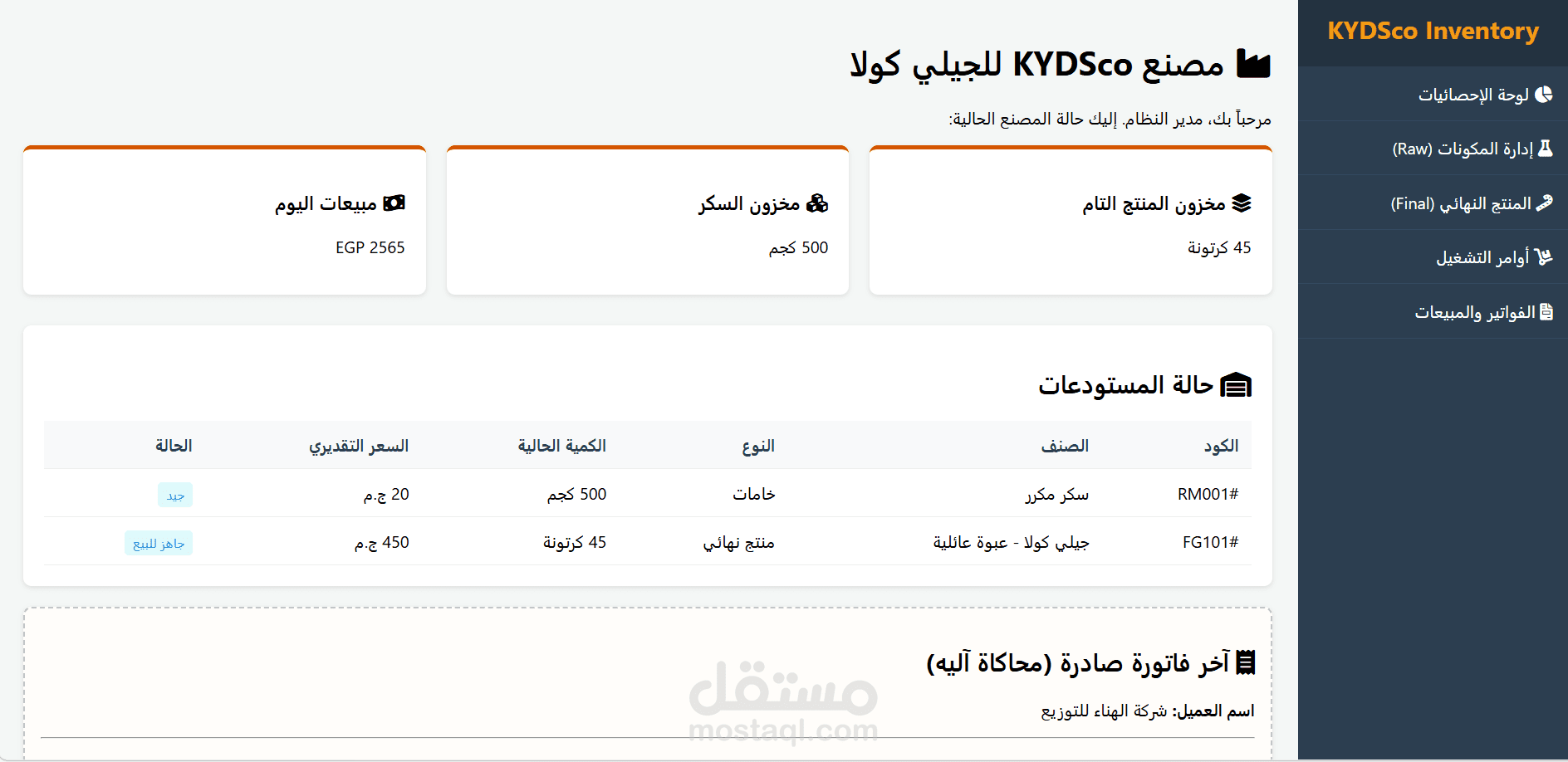Click the customer name شركة الهناء للتوزيع
Screen dimensions: 1568x762
1104,711
